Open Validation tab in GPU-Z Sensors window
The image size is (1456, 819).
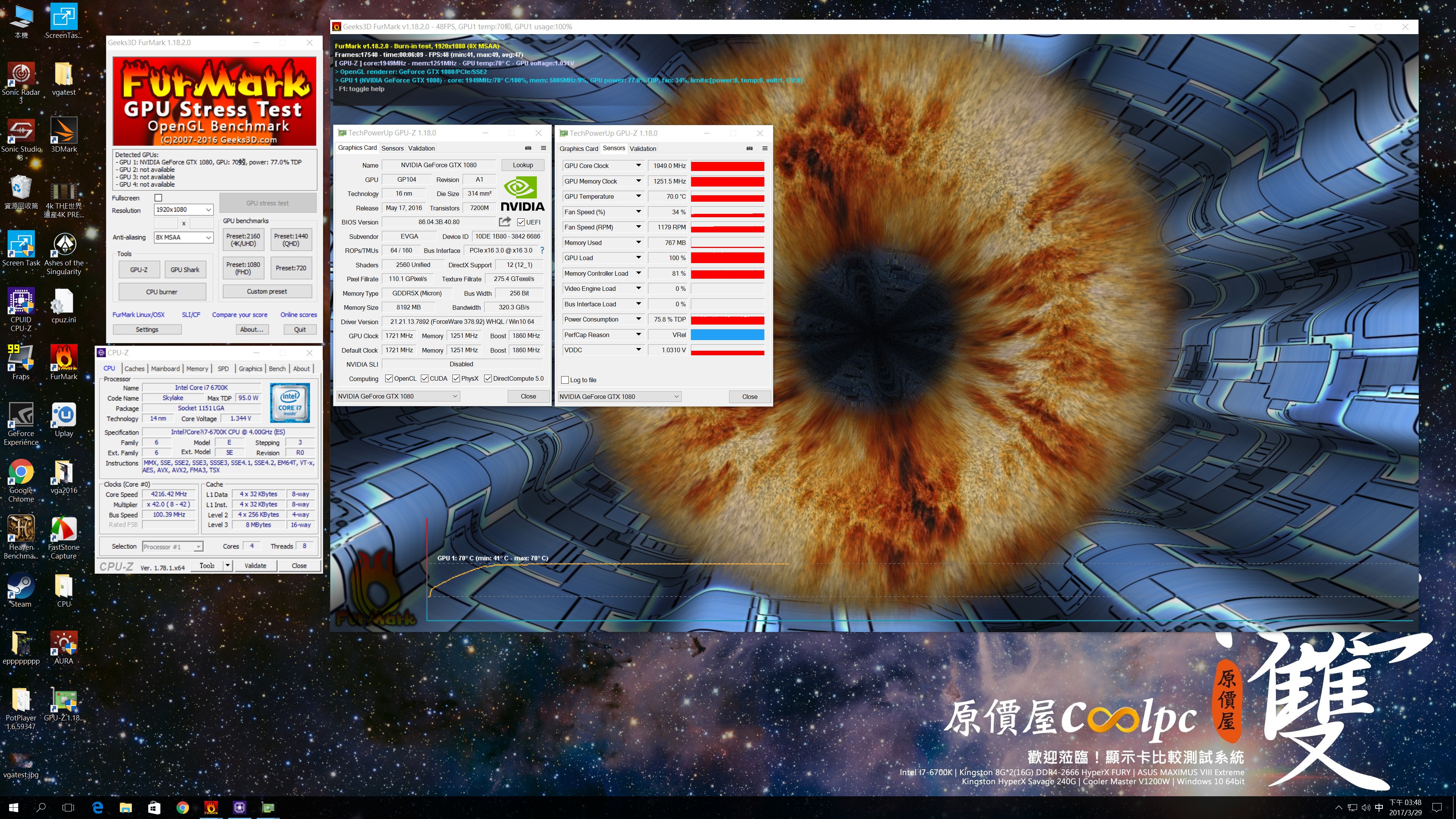tap(643, 149)
